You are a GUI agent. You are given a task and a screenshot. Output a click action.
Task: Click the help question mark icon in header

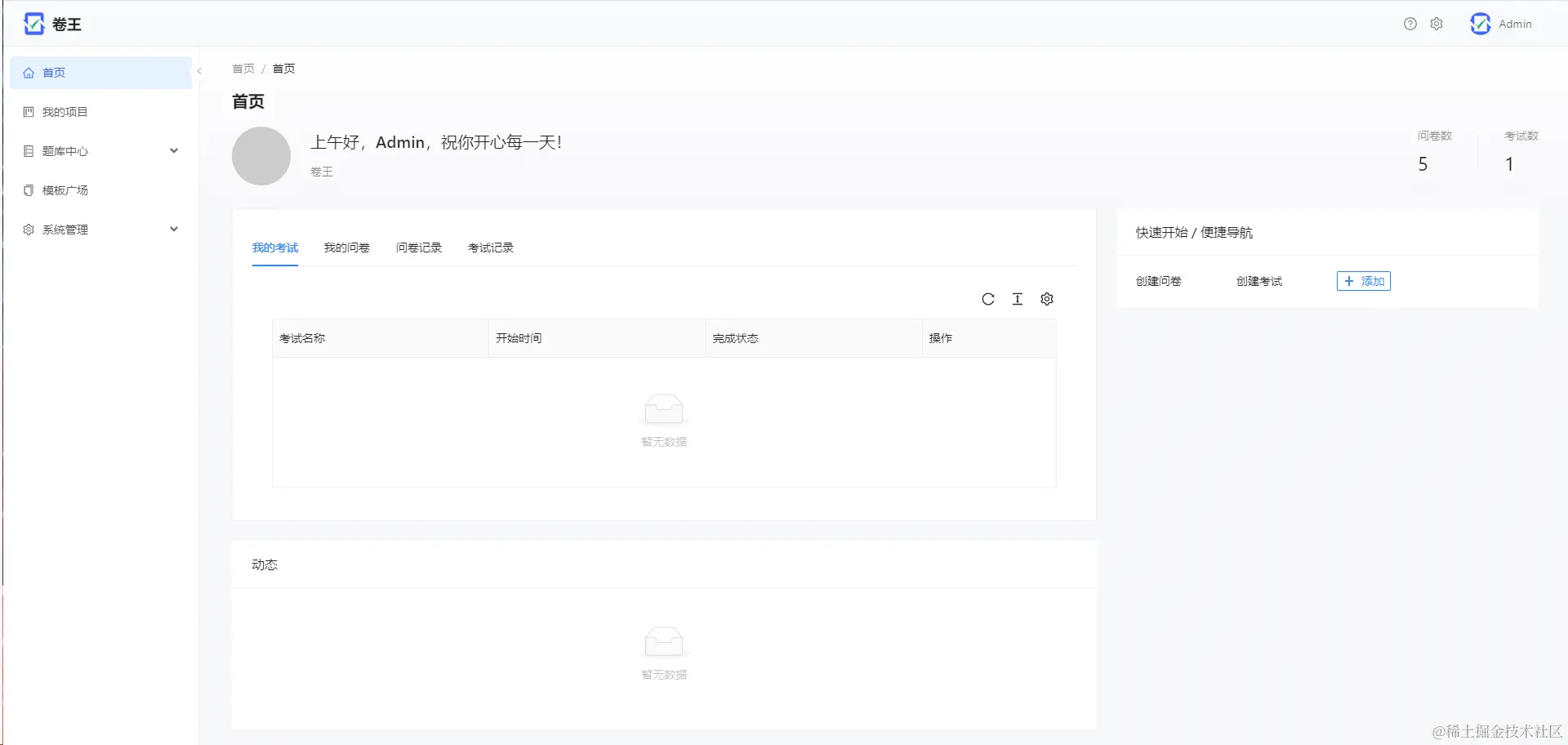coord(1410,24)
